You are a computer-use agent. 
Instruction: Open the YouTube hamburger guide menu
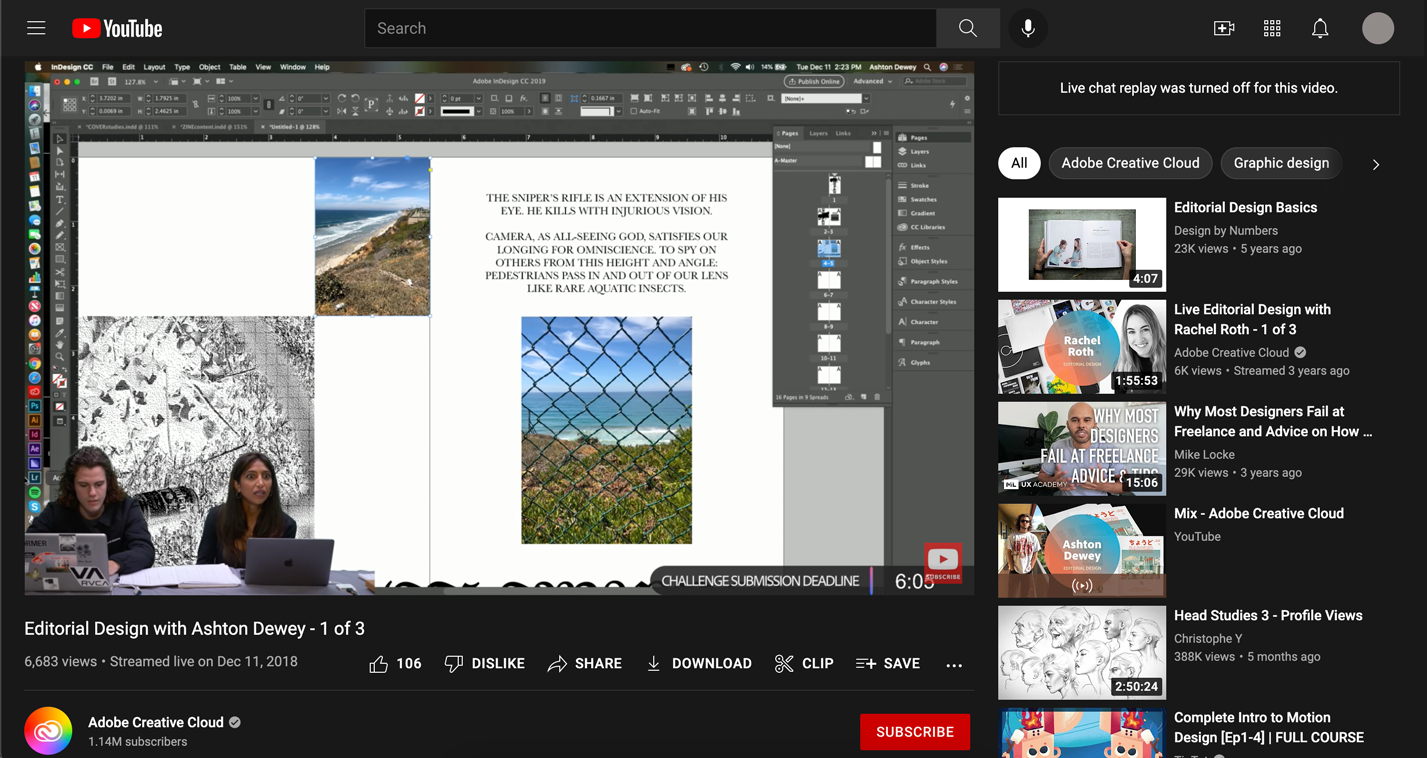tap(36, 28)
